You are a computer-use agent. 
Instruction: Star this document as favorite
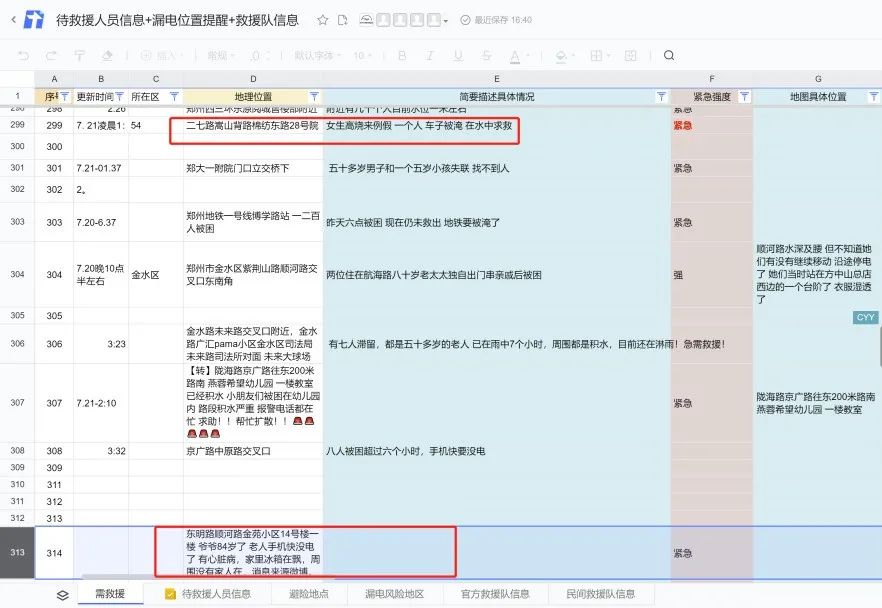322,20
